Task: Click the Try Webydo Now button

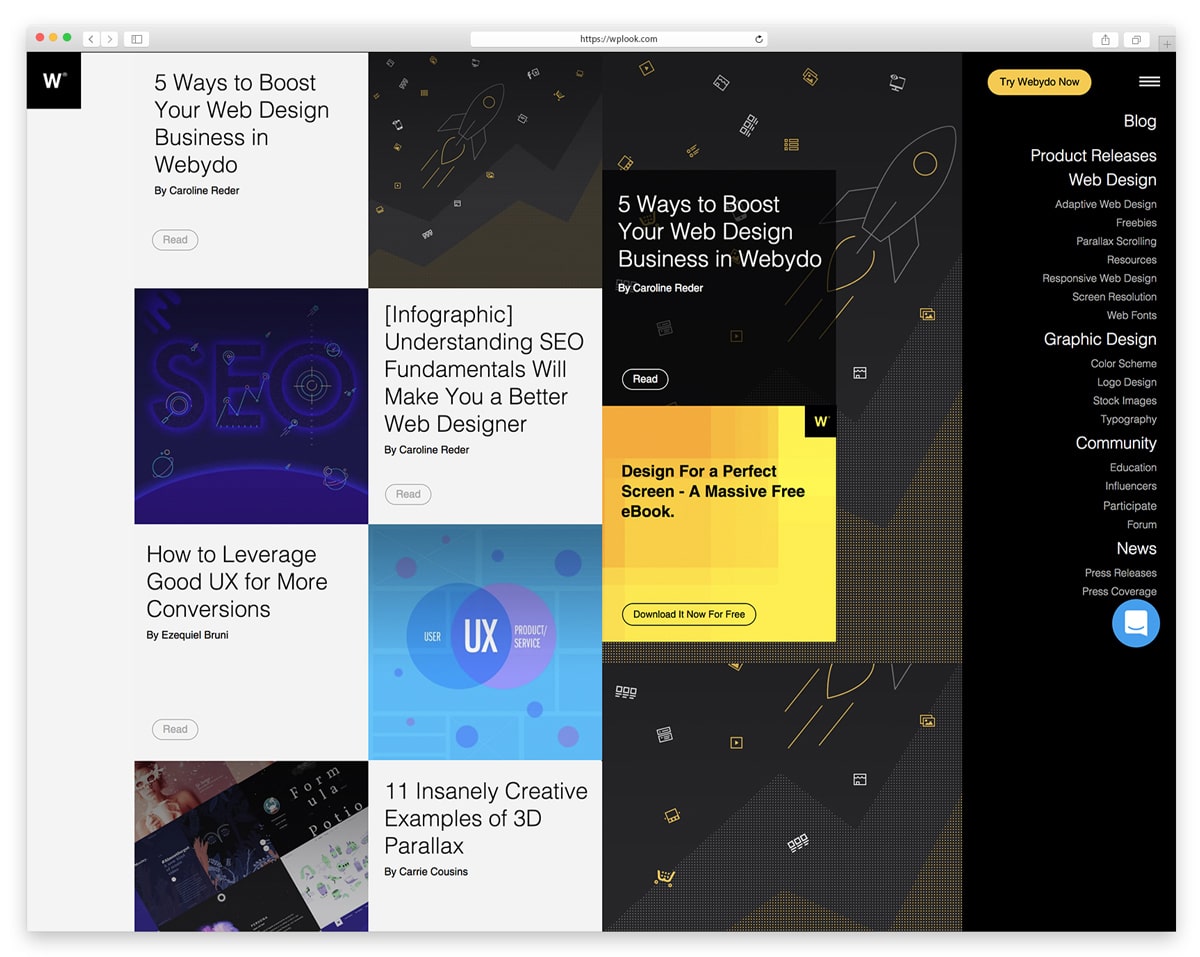Action: pyautogui.click(x=1039, y=82)
